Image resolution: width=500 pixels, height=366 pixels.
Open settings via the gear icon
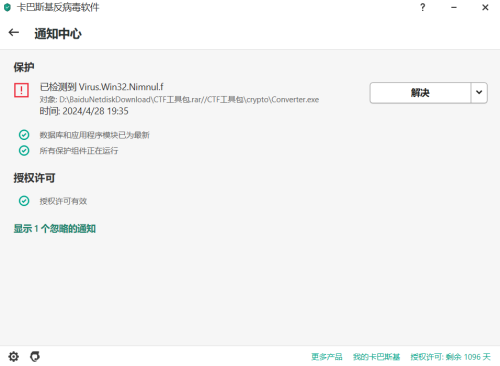(x=14, y=357)
